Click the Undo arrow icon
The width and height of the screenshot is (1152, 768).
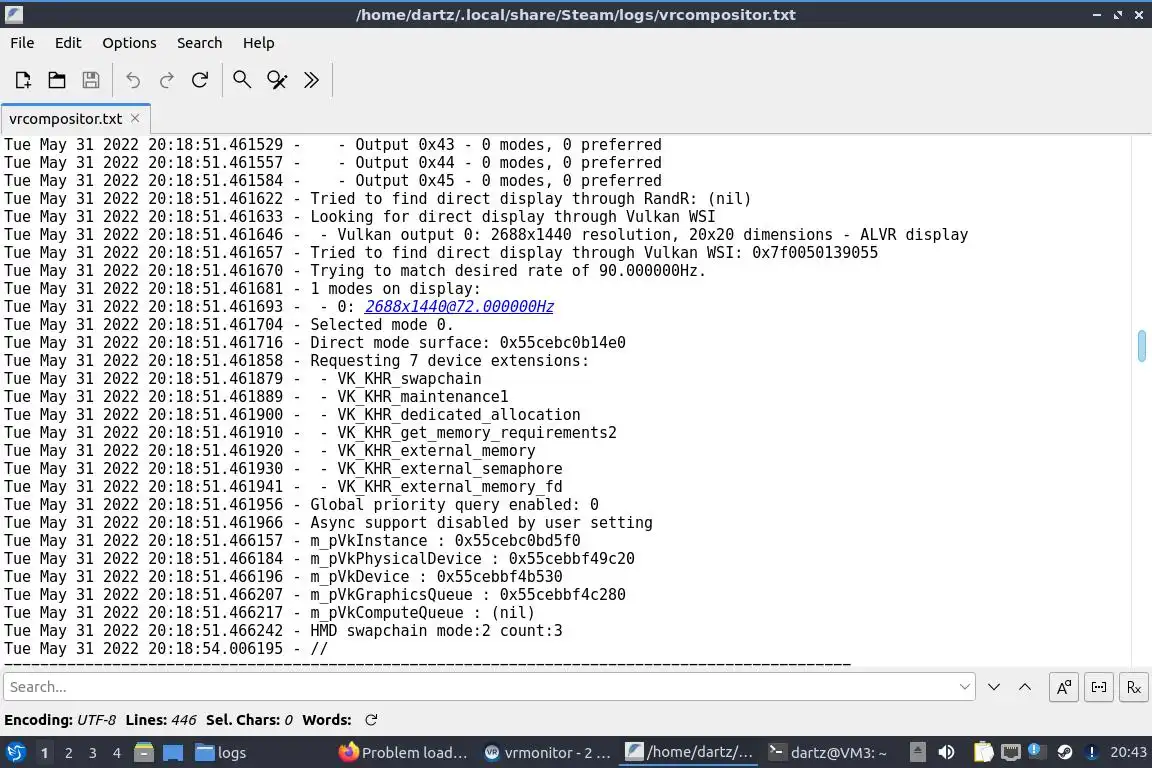click(133, 79)
